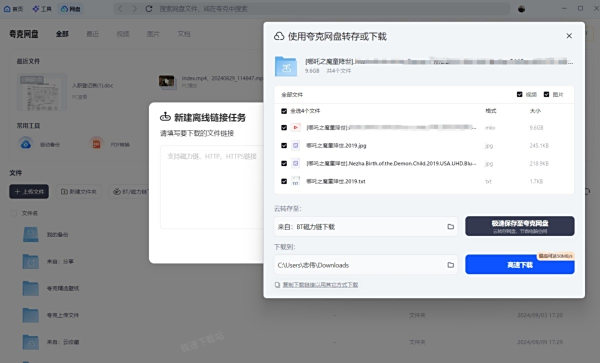This screenshot has width=600, height=363.
Task: Open the index.mp4 recent video thumbnail
Action: coord(167,81)
